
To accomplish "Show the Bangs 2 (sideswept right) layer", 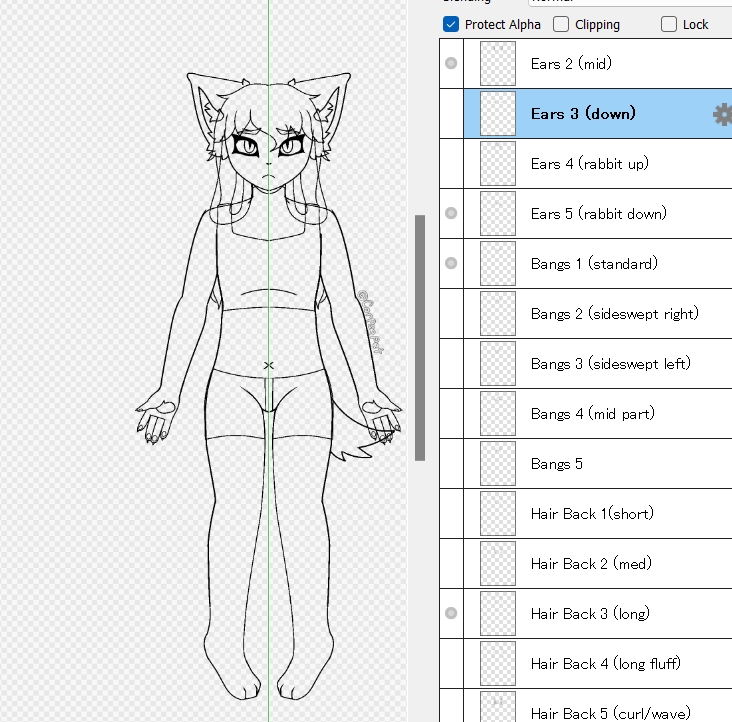I will tap(451, 313).
